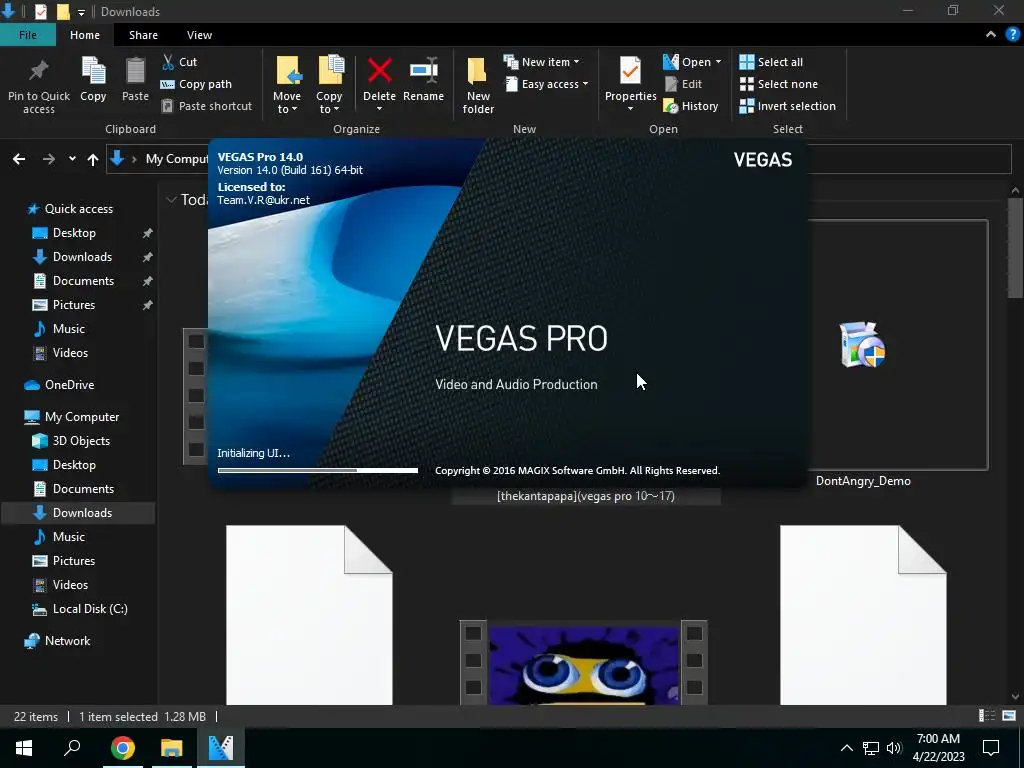The image size is (1024, 768).
Task: Select the video thumbnail with cartoon eyes
Action: click(x=583, y=663)
